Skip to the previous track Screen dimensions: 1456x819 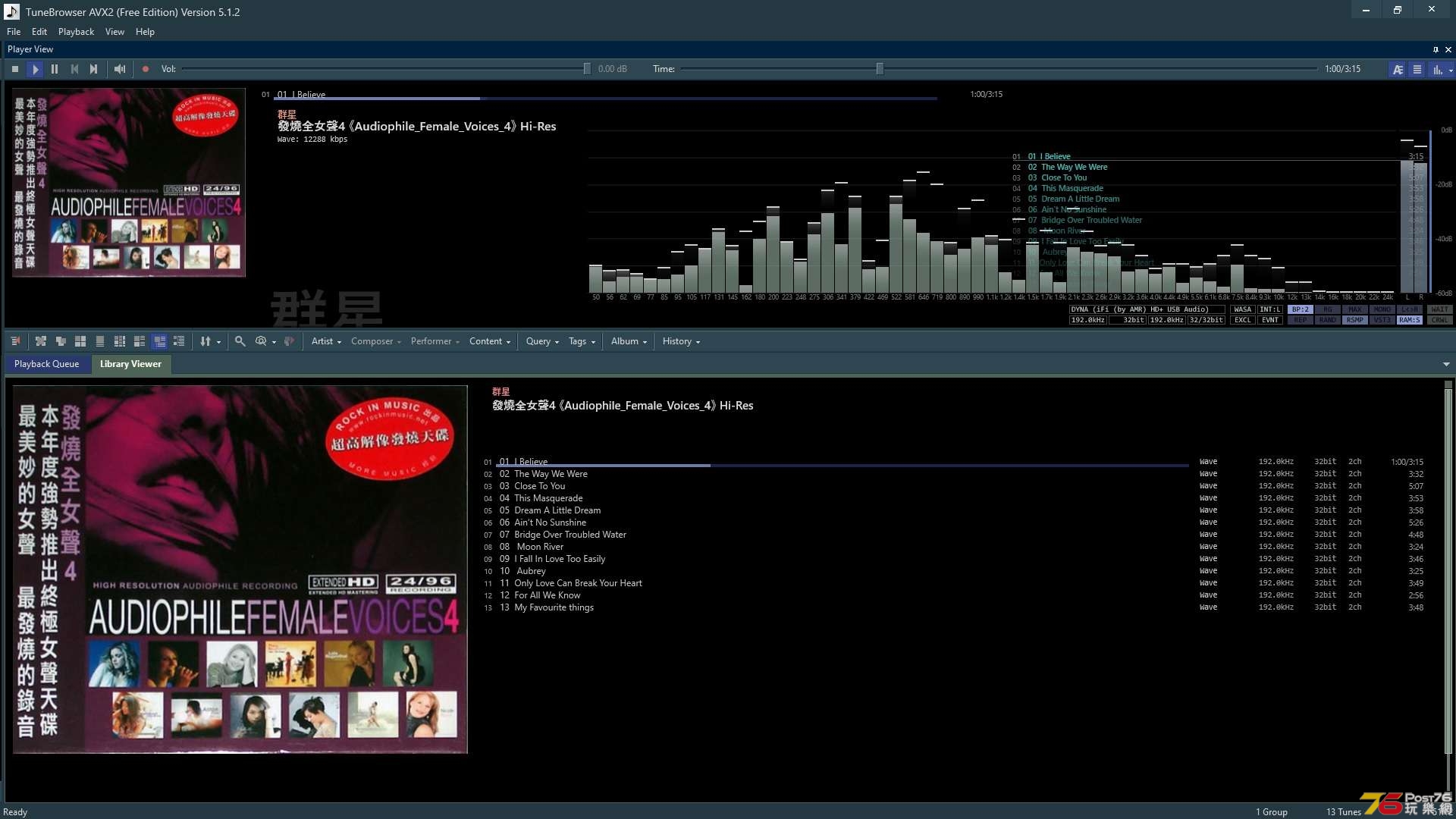pos(74,69)
